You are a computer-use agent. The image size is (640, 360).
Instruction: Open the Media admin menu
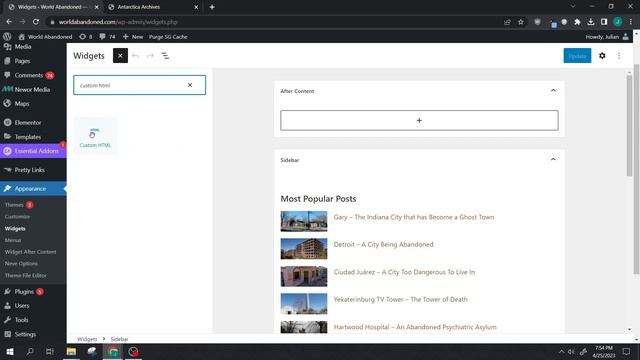tap(23, 47)
